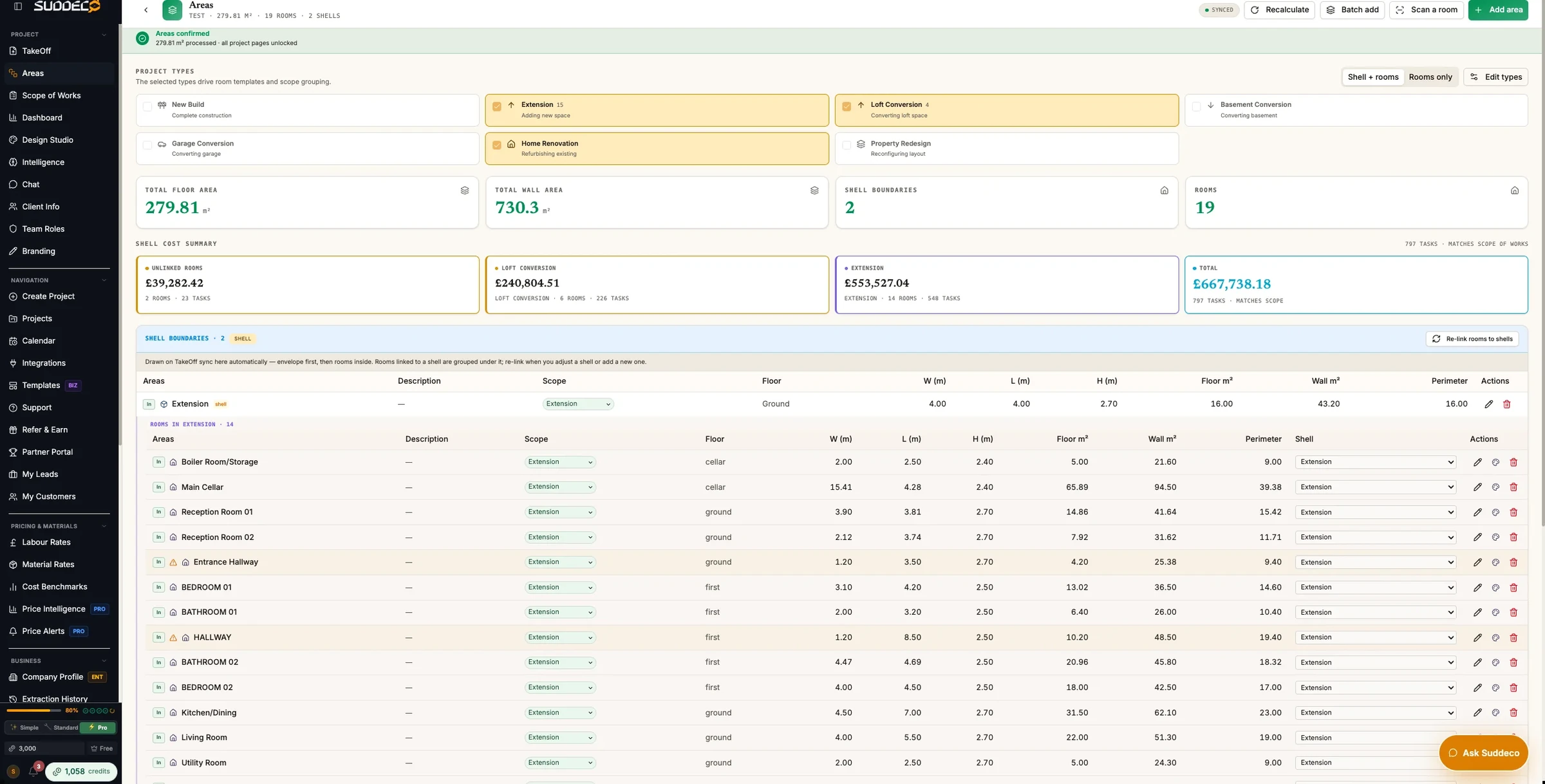Open Scope dropdown for the Extension shell row

coord(578,404)
